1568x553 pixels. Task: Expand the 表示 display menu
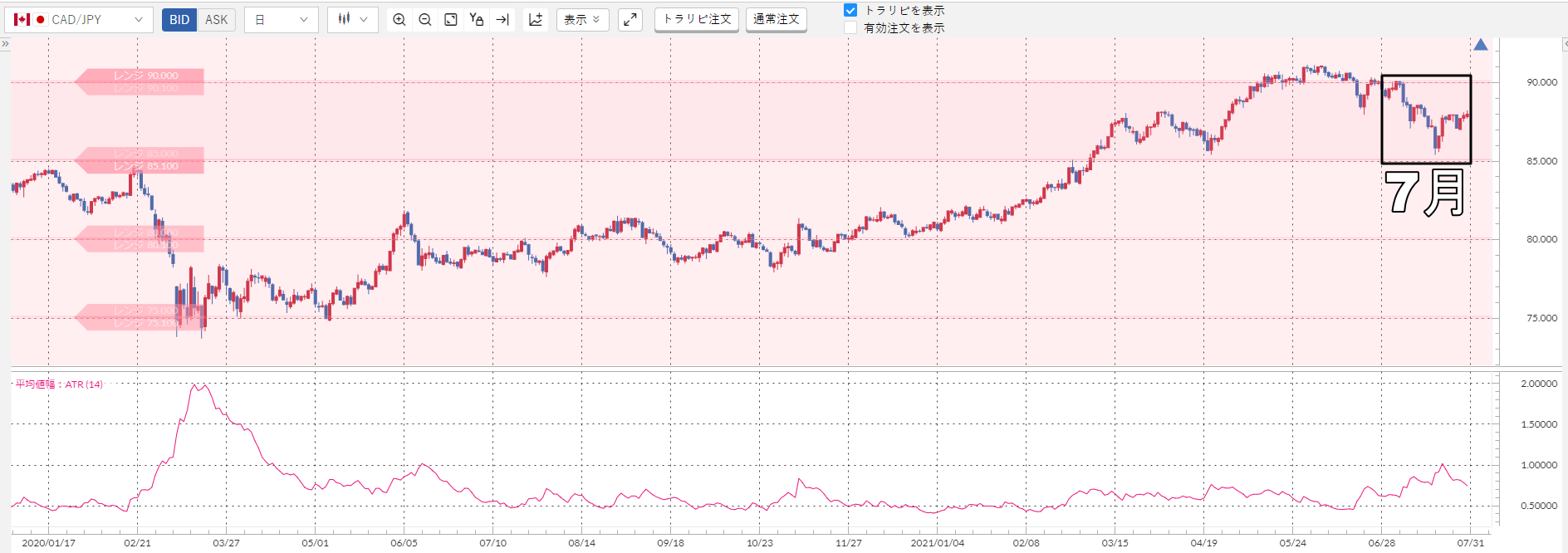pos(582,20)
